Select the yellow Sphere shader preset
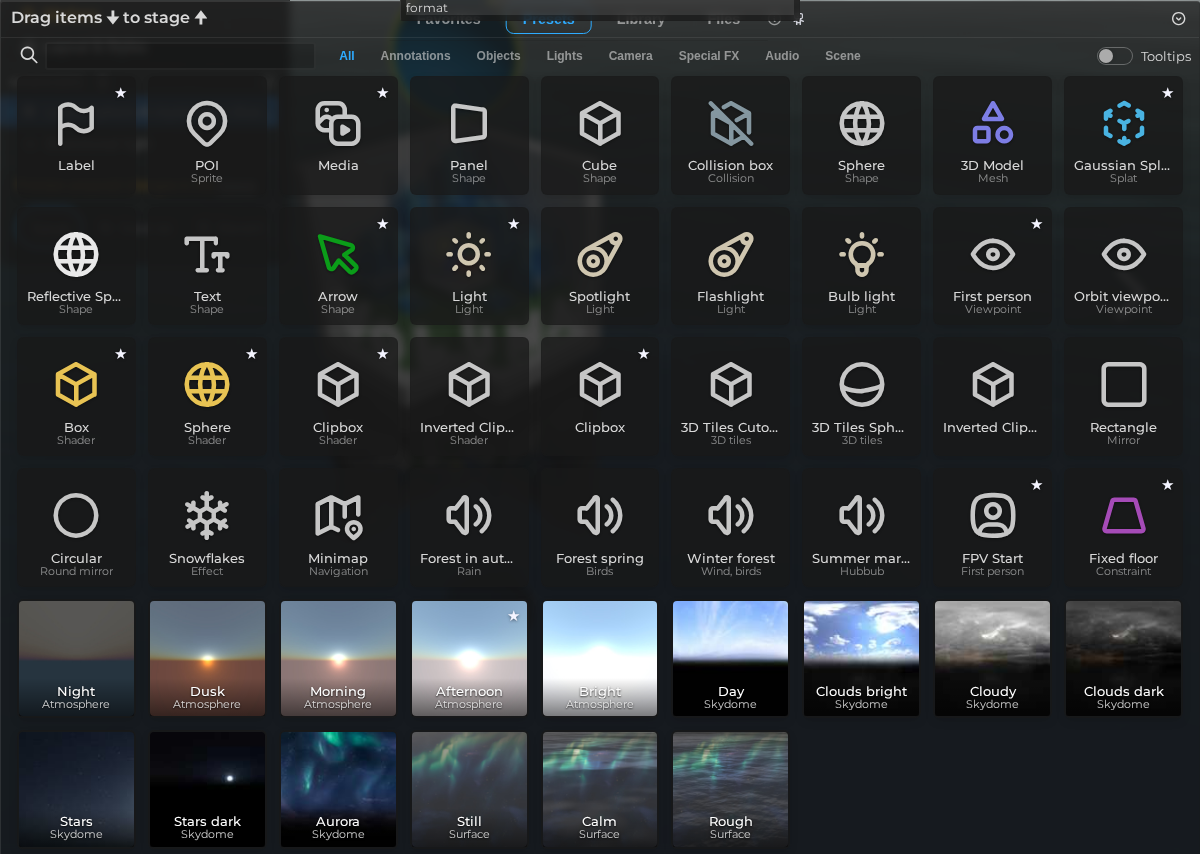 click(207, 397)
